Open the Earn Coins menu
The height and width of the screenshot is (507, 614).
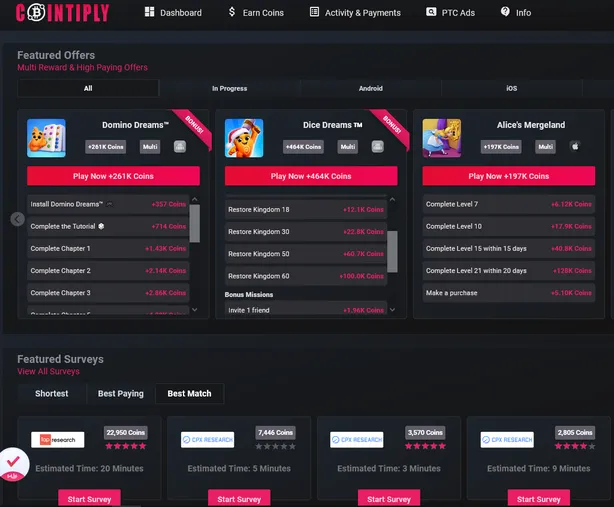(x=256, y=13)
